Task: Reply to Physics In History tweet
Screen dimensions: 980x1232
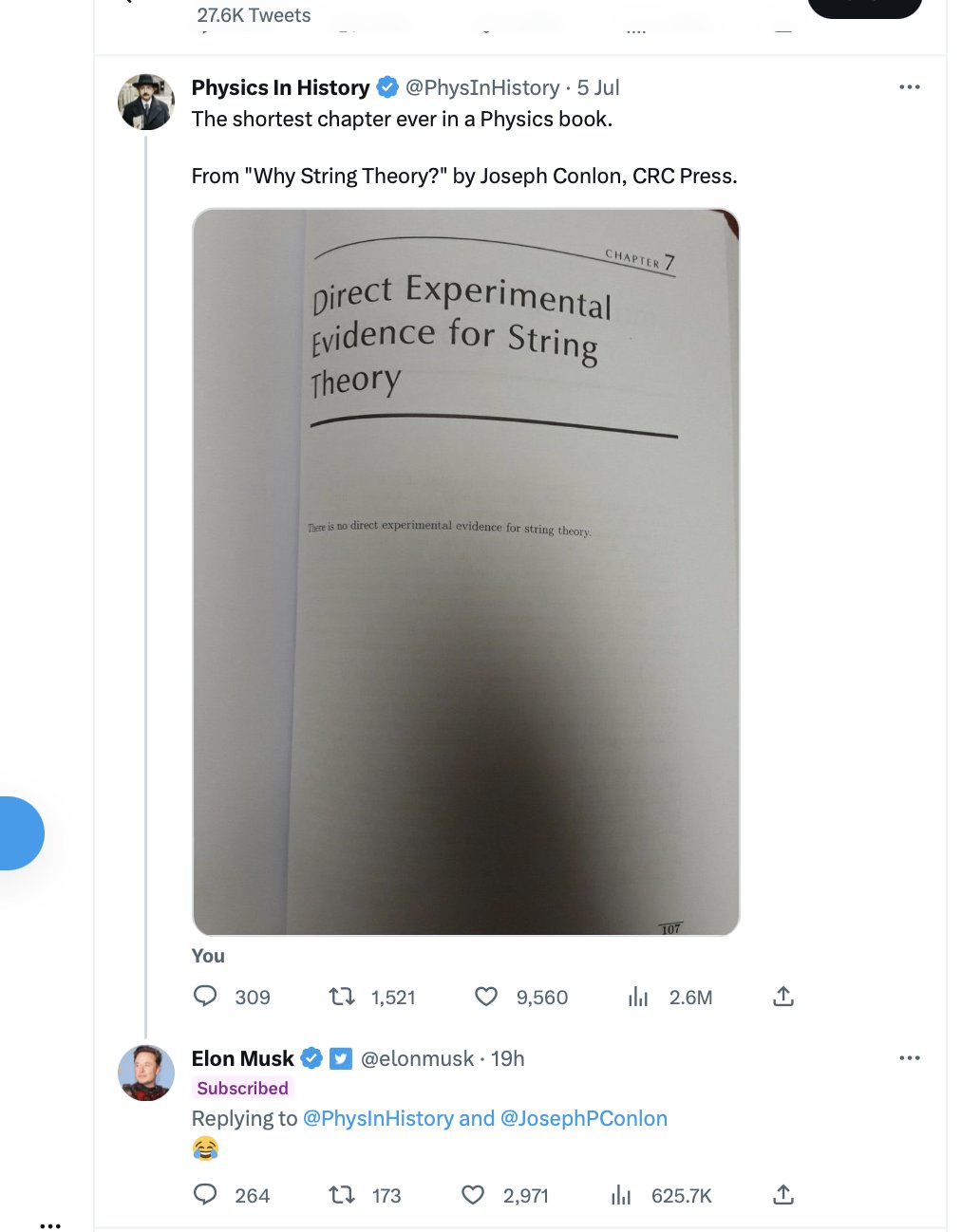Action: pos(205,997)
